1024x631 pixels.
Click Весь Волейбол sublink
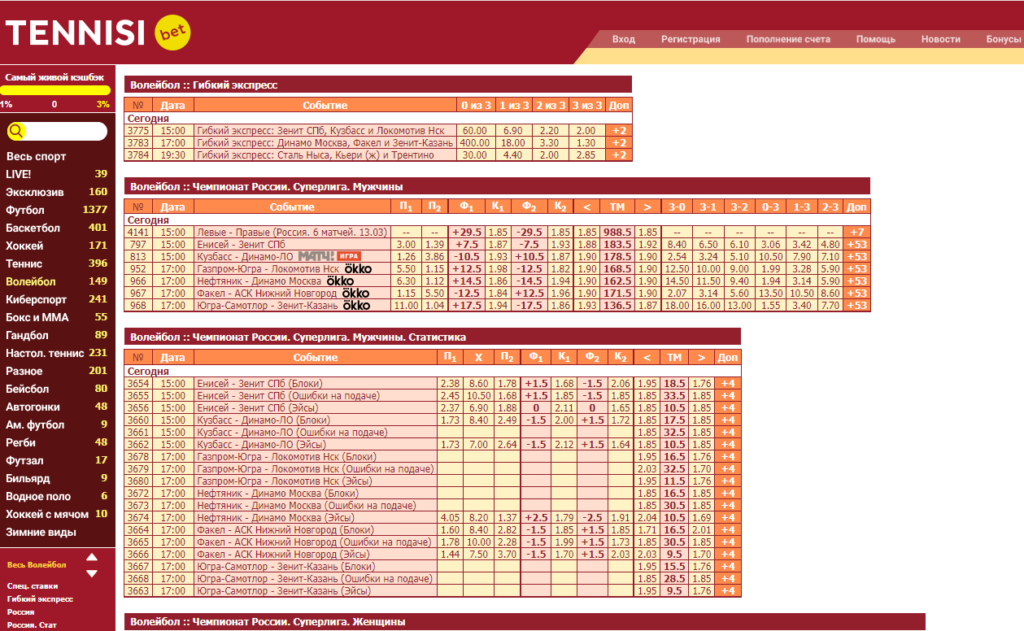(37, 565)
